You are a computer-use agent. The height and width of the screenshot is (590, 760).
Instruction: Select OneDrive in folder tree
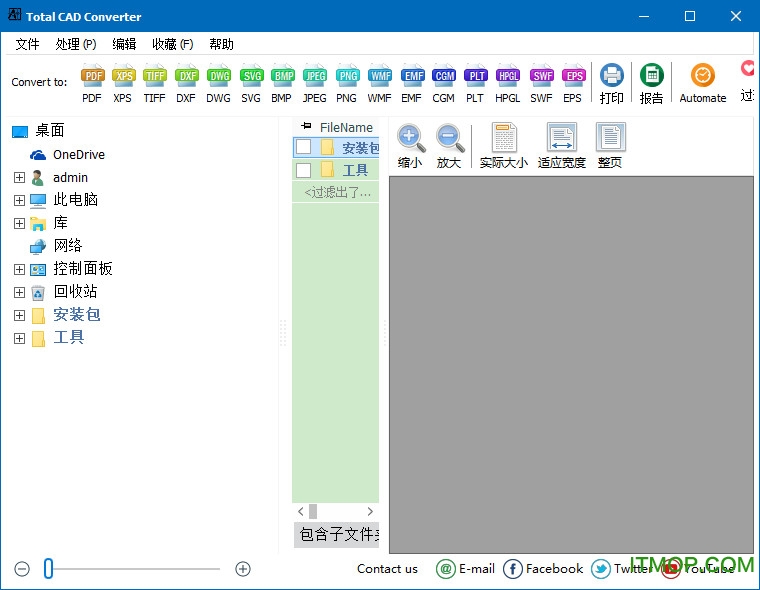coord(67,155)
